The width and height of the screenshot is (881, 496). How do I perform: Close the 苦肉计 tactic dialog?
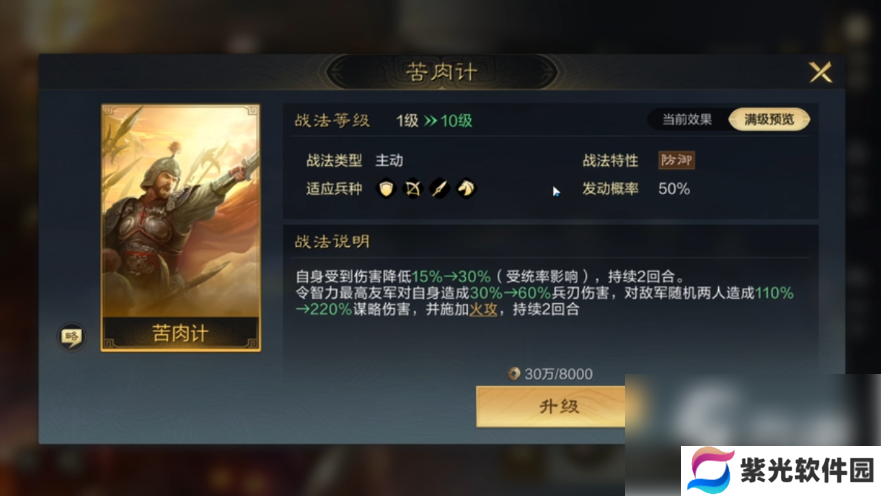click(x=821, y=72)
